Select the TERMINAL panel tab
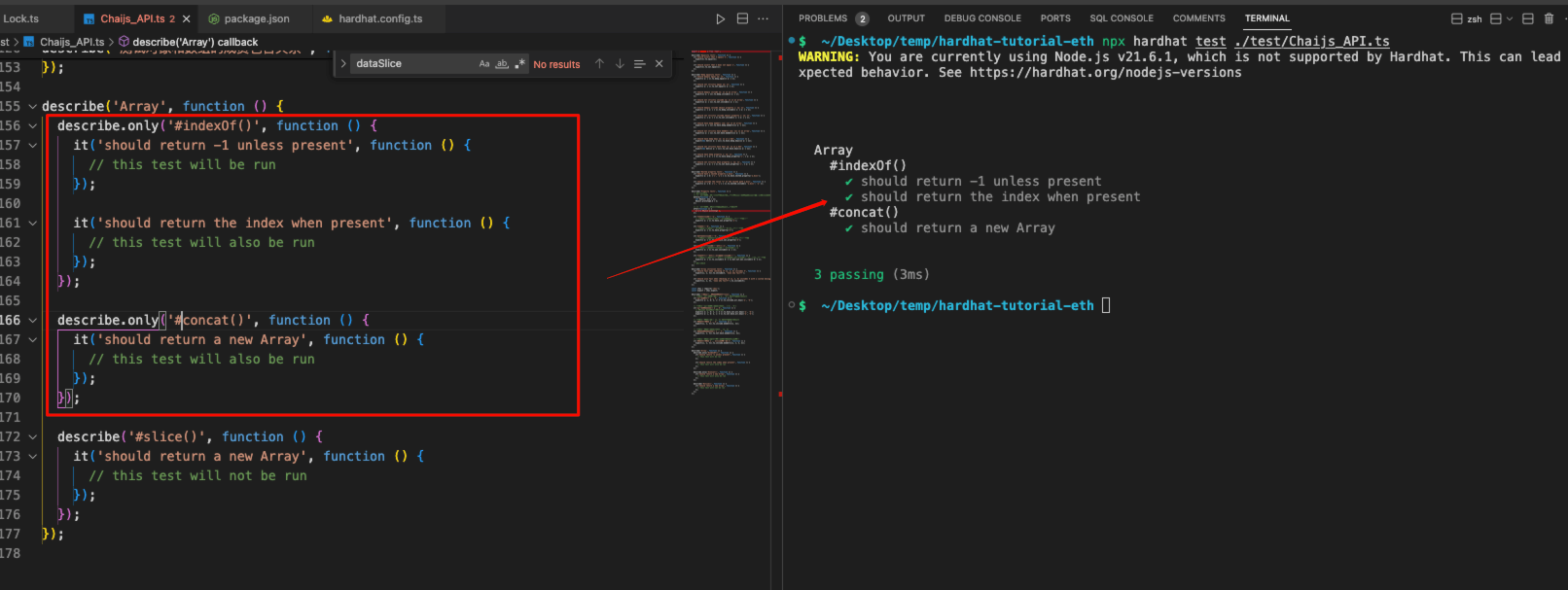This screenshot has width=1568, height=590. [x=1267, y=18]
